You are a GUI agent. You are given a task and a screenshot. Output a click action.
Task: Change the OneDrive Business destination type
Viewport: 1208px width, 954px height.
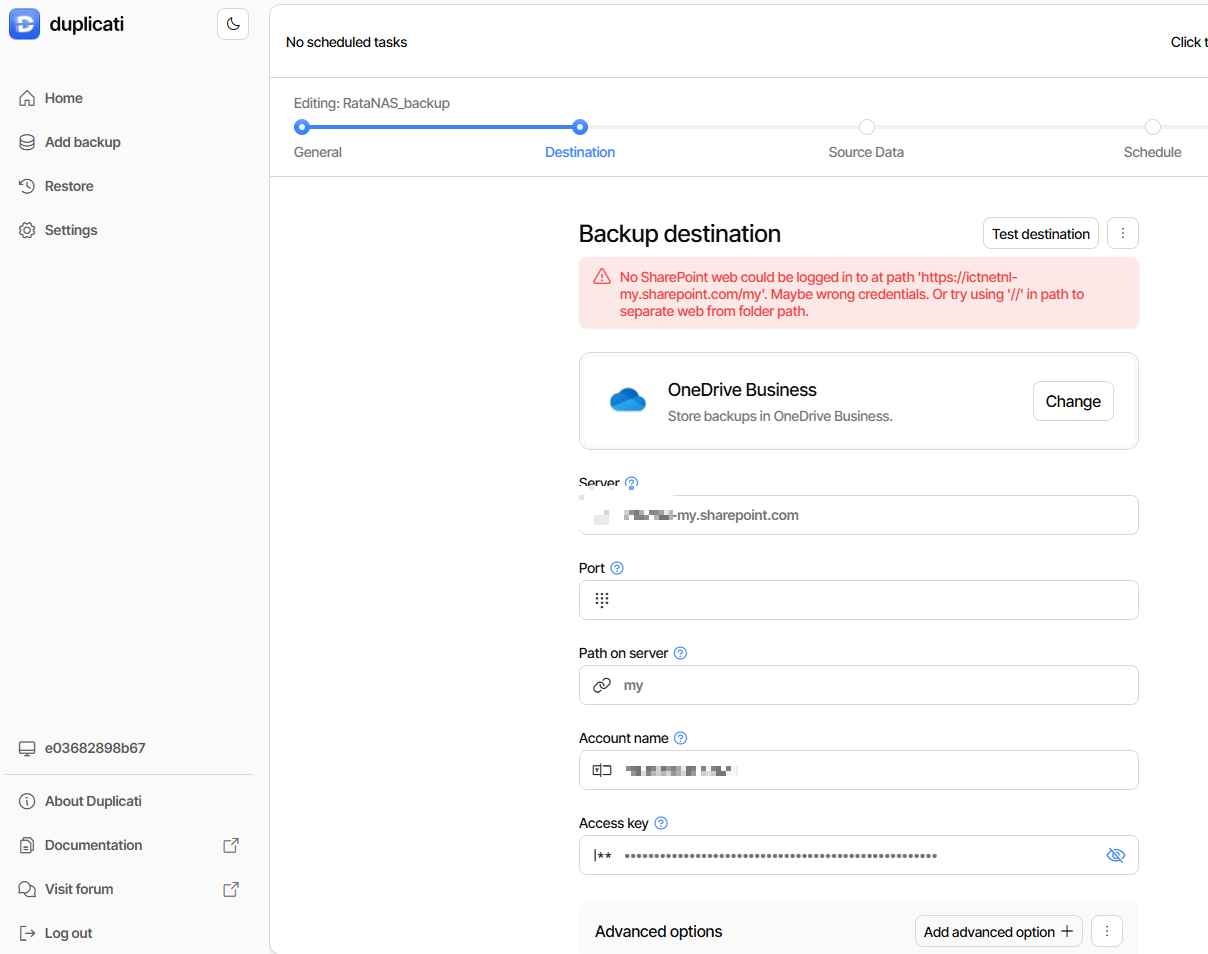(1072, 401)
